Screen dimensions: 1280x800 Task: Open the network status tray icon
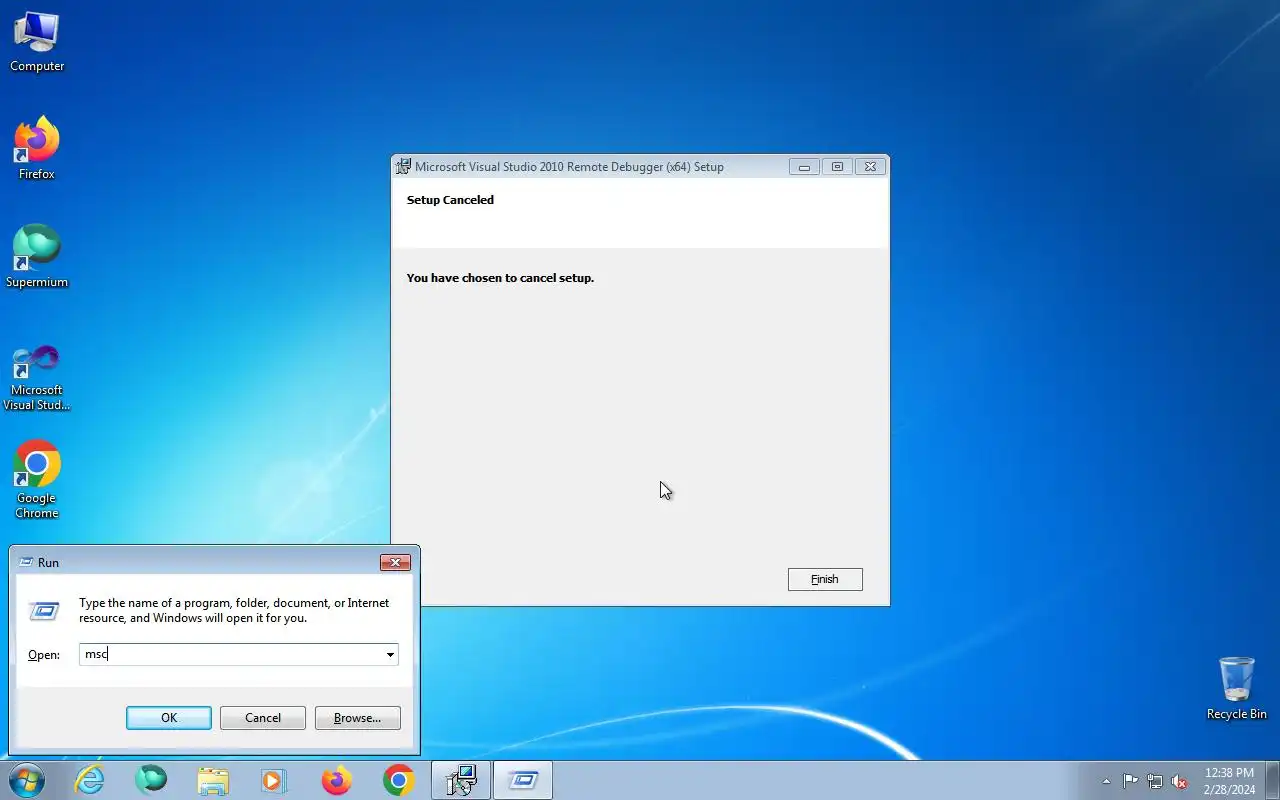pos(1155,781)
